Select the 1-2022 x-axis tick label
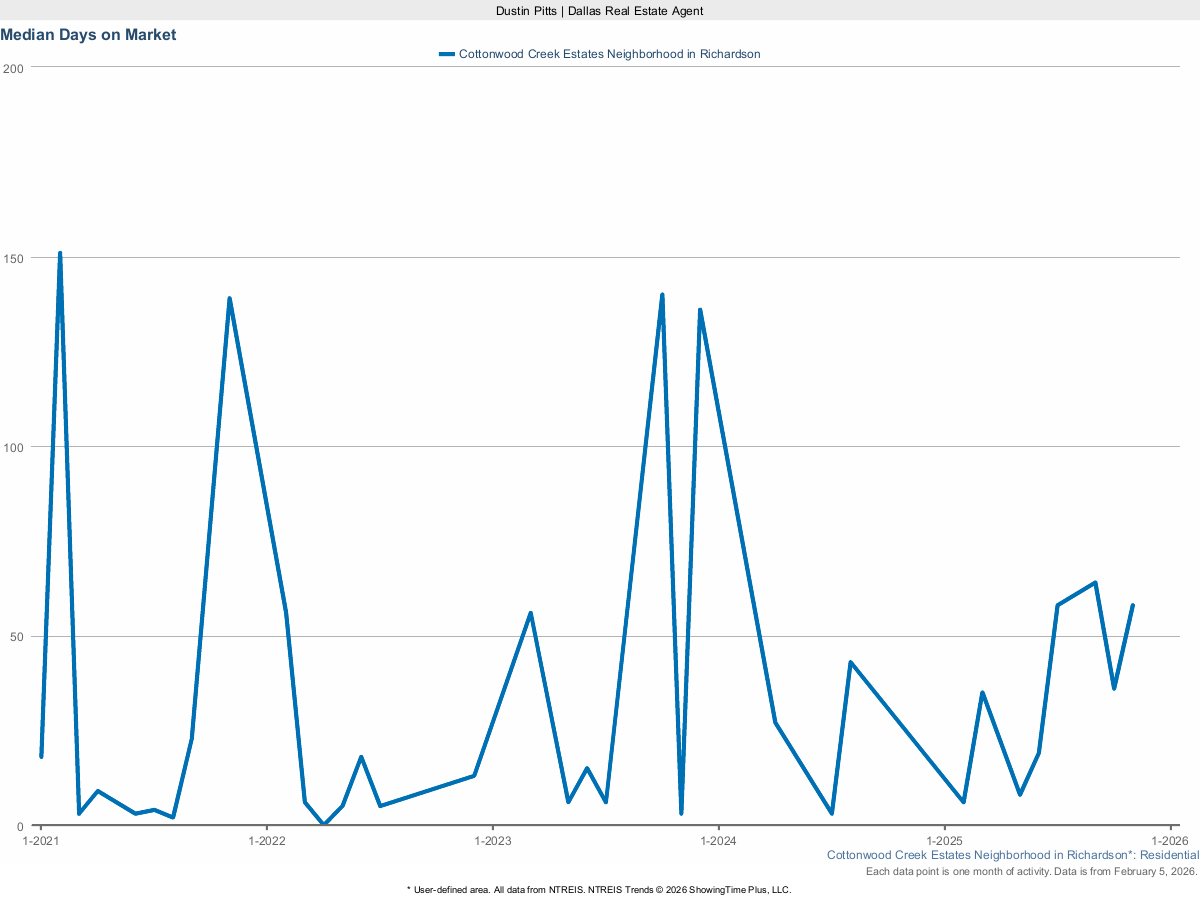The image size is (1200, 900). pos(266,841)
